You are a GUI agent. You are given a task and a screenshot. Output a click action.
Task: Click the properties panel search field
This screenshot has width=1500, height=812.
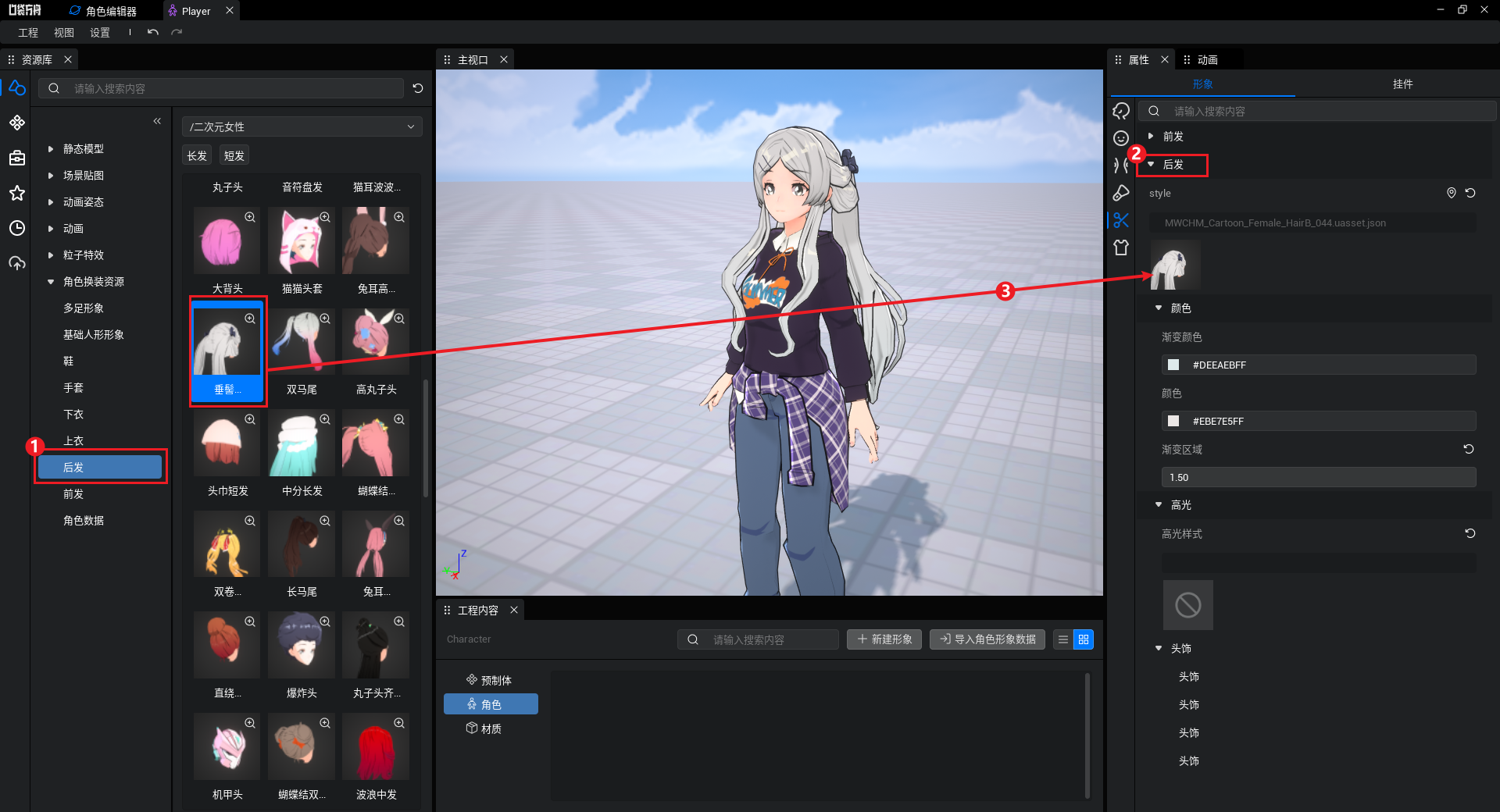coord(1317,111)
